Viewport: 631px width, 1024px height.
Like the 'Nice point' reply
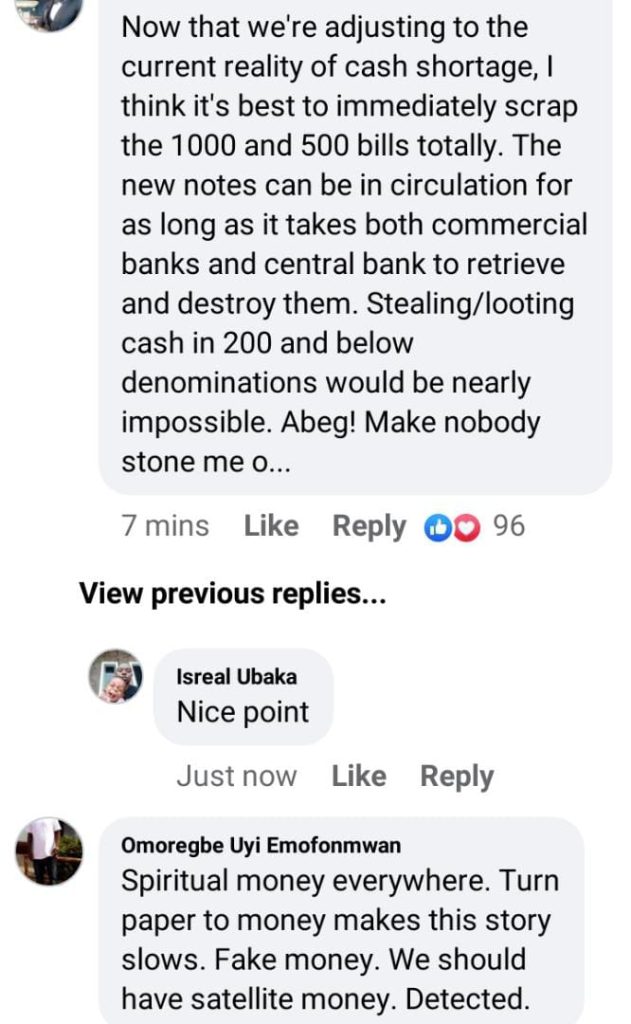tap(358, 776)
